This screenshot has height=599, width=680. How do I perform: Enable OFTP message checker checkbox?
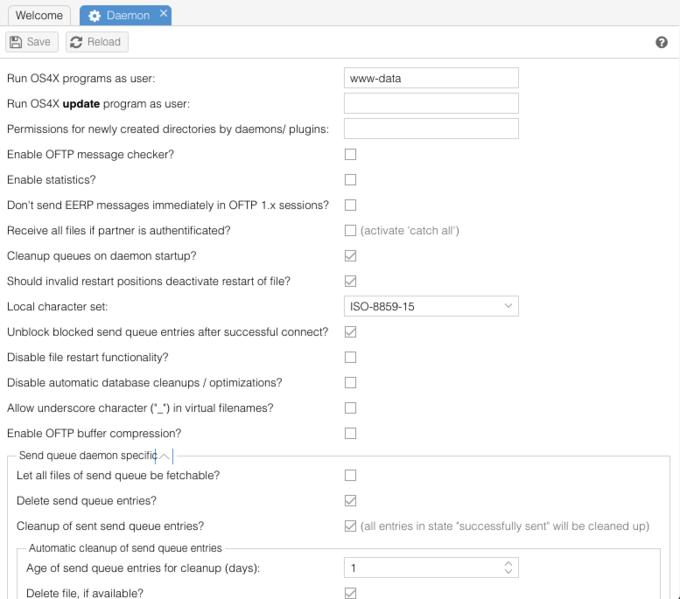[x=350, y=154]
